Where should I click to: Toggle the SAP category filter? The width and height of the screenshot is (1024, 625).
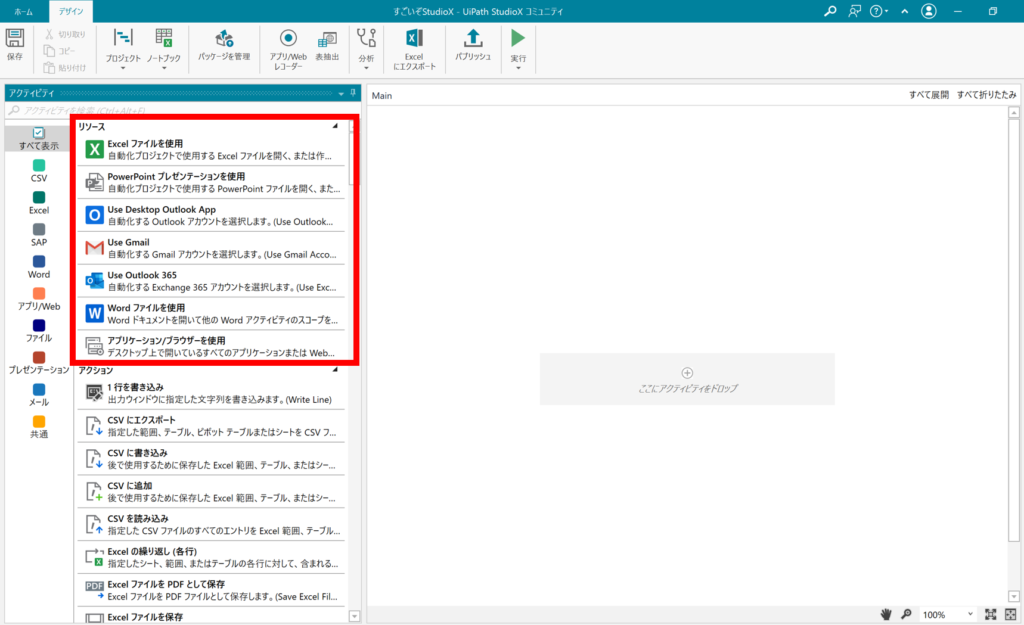tap(39, 234)
